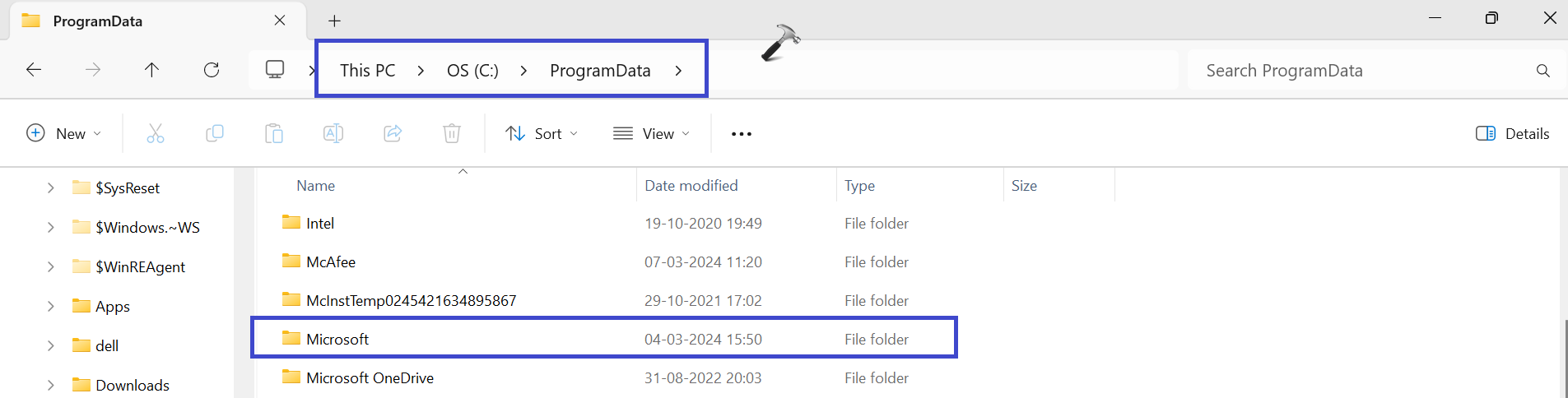Expand the Downloads folder in sidebar
Image resolution: width=1568 pixels, height=398 pixels.
tap(51, 385)
